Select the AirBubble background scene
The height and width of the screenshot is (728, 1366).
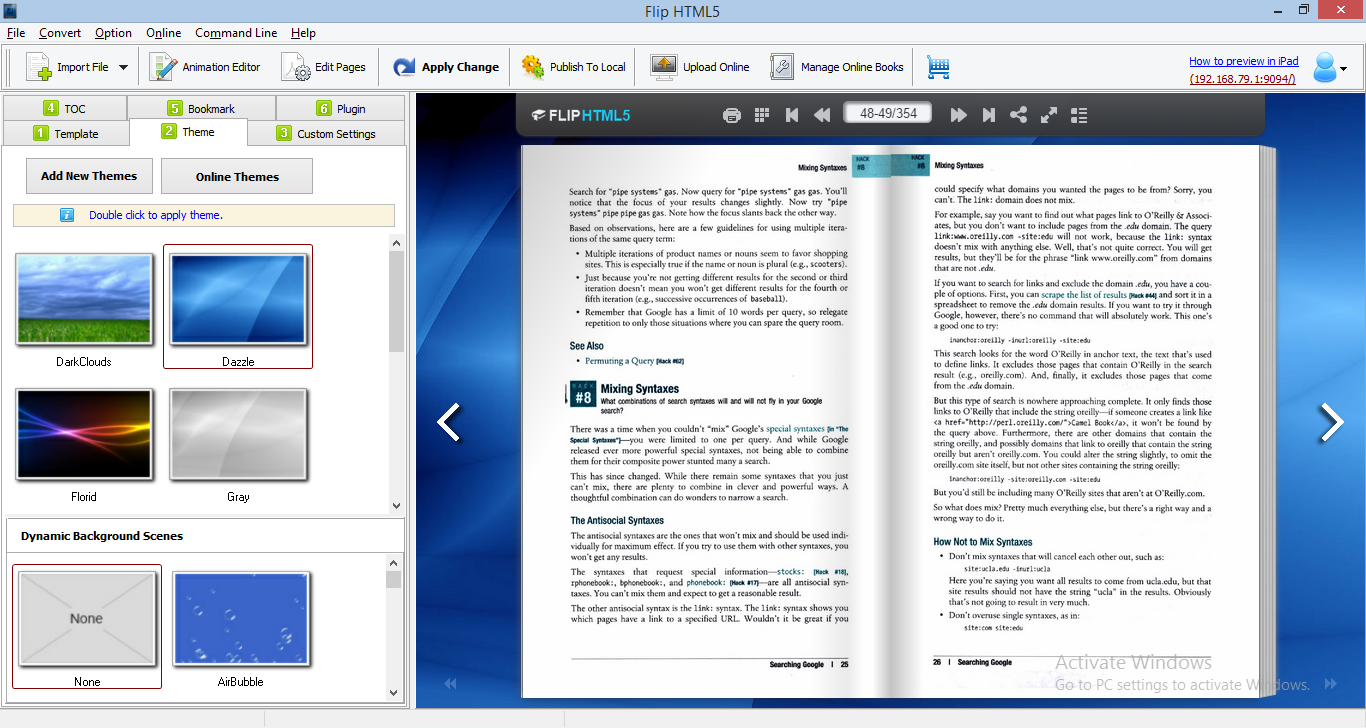pyautogui.click(x=241, y=619)
